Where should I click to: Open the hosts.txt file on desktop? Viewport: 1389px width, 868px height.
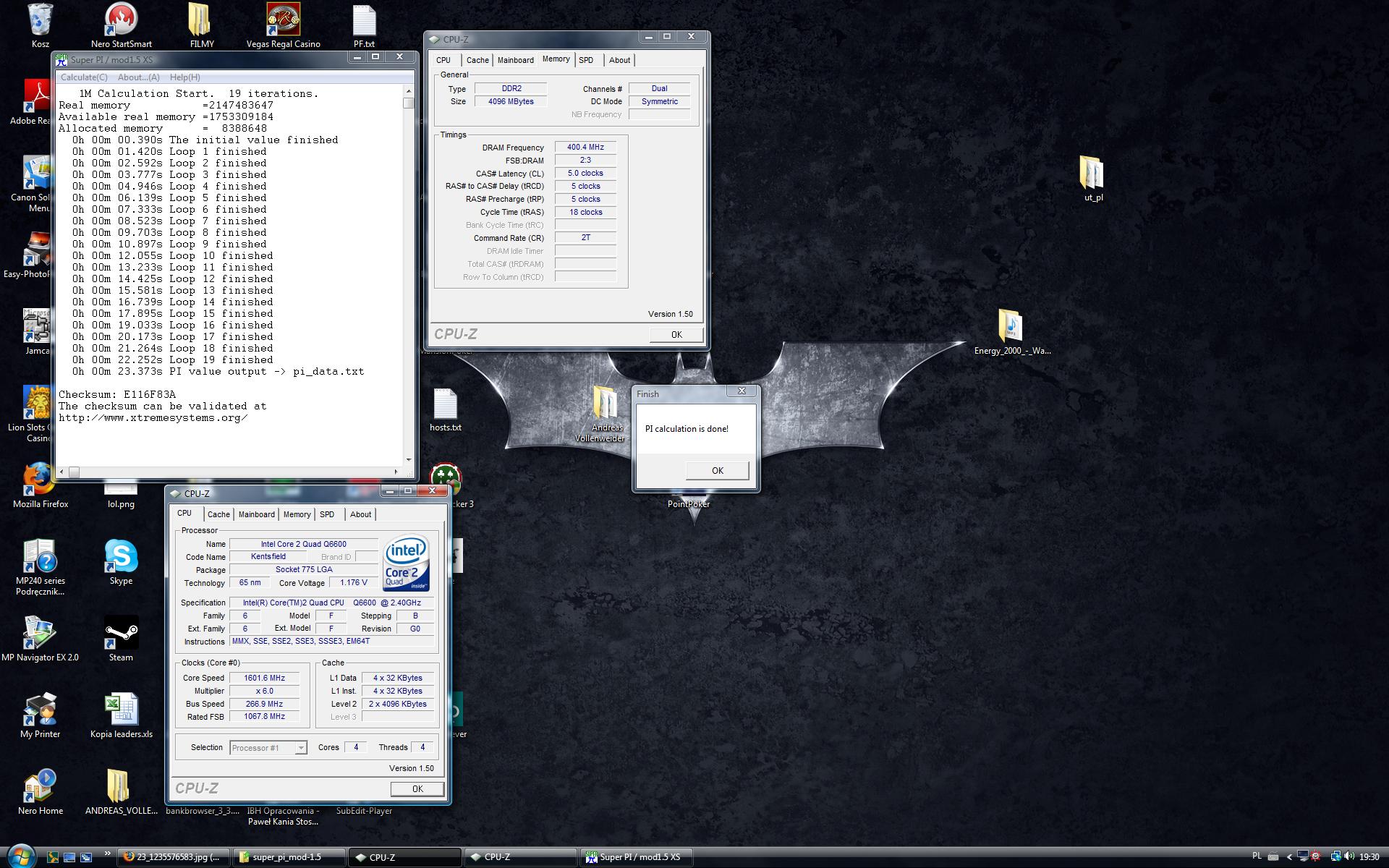(x=445, y=405)
